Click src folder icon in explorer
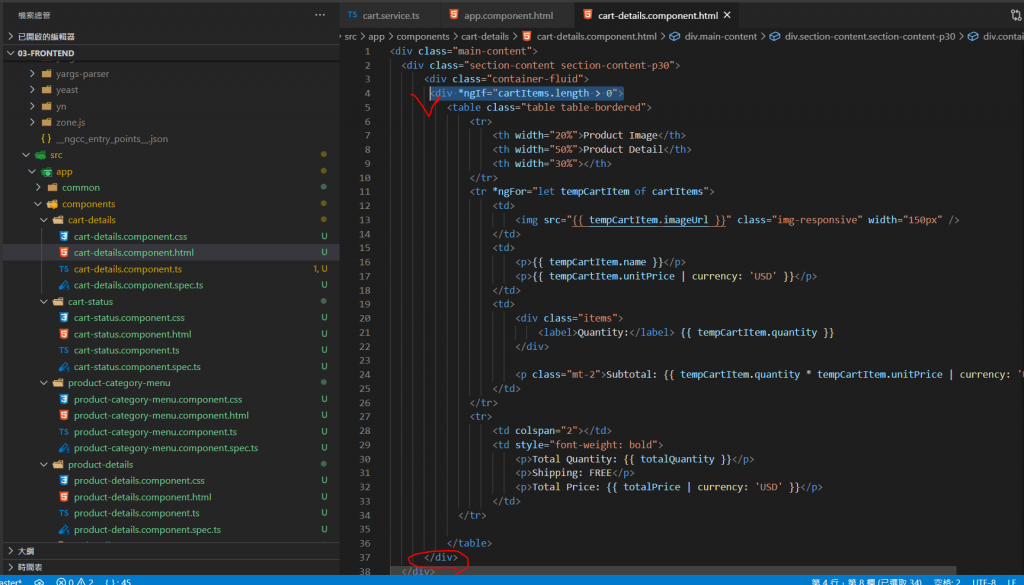 [40, 155]
